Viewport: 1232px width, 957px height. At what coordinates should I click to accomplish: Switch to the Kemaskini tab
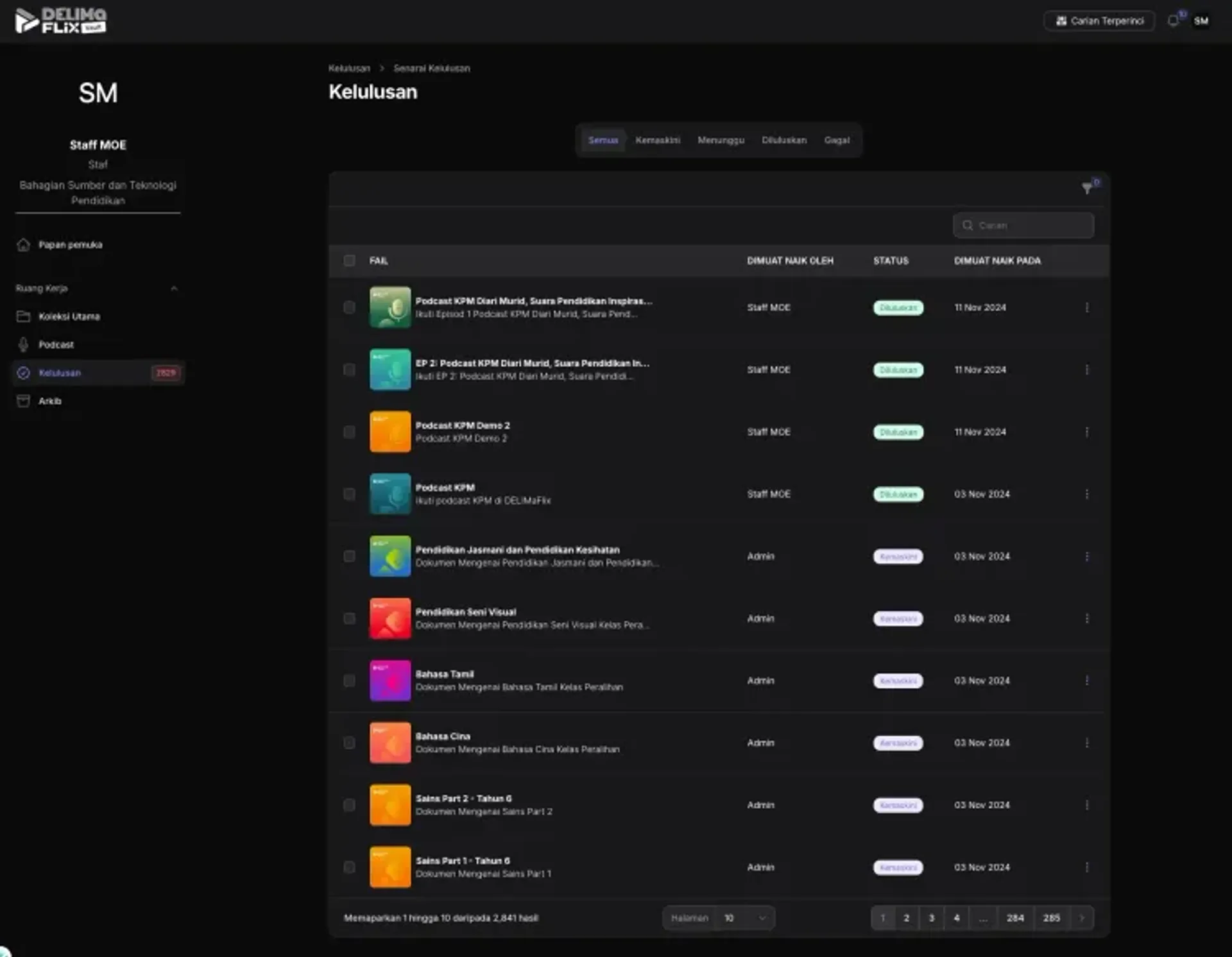coord(658,140)
